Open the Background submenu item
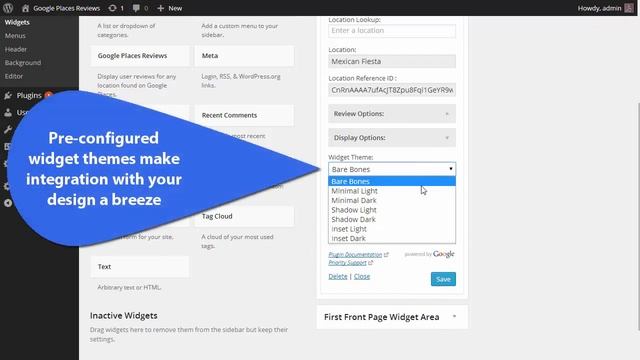The height and width of the screenshot is (360, 640). (x=23, y=62)
